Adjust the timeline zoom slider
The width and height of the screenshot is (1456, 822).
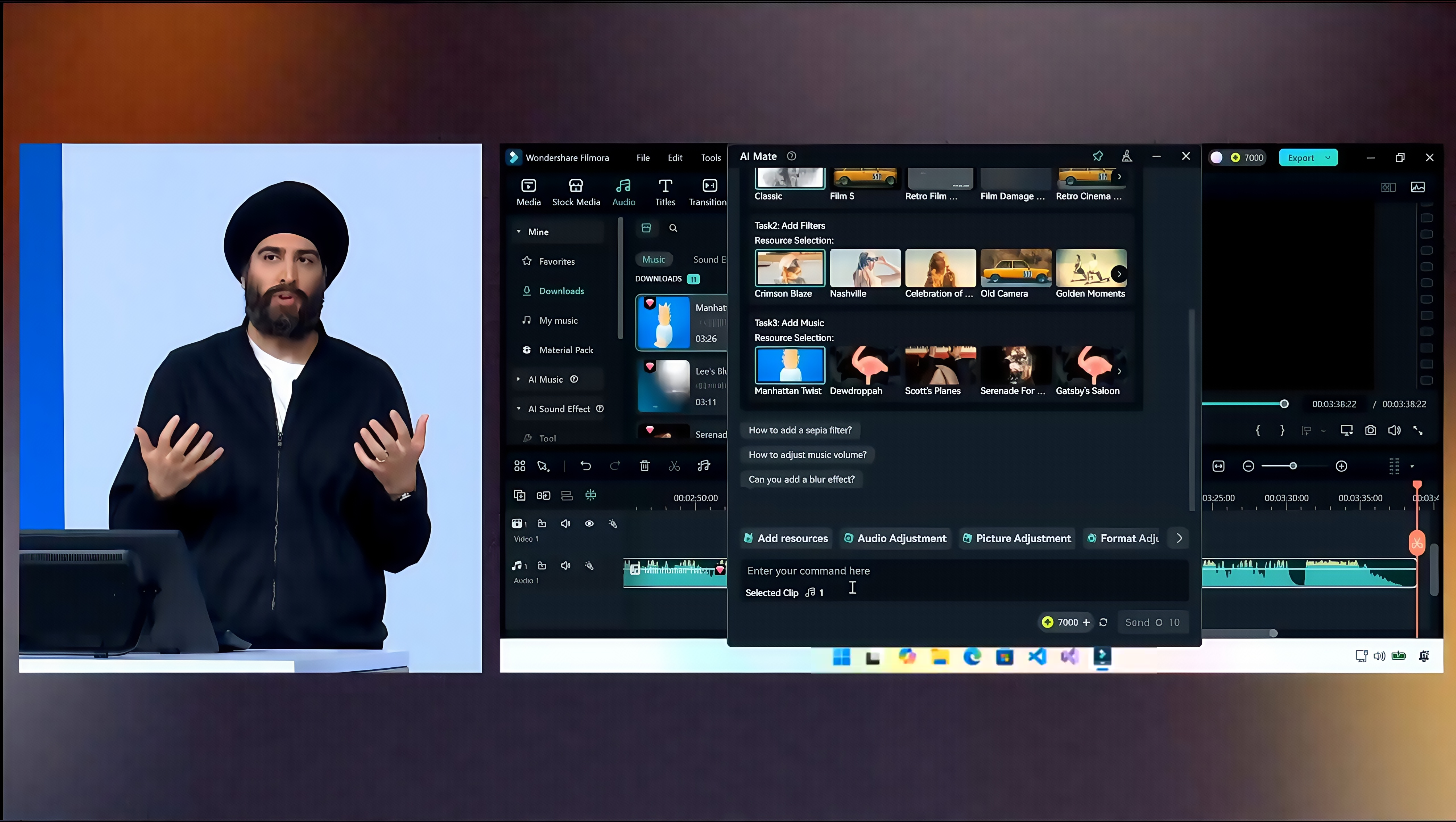(x=1293, y=466)
